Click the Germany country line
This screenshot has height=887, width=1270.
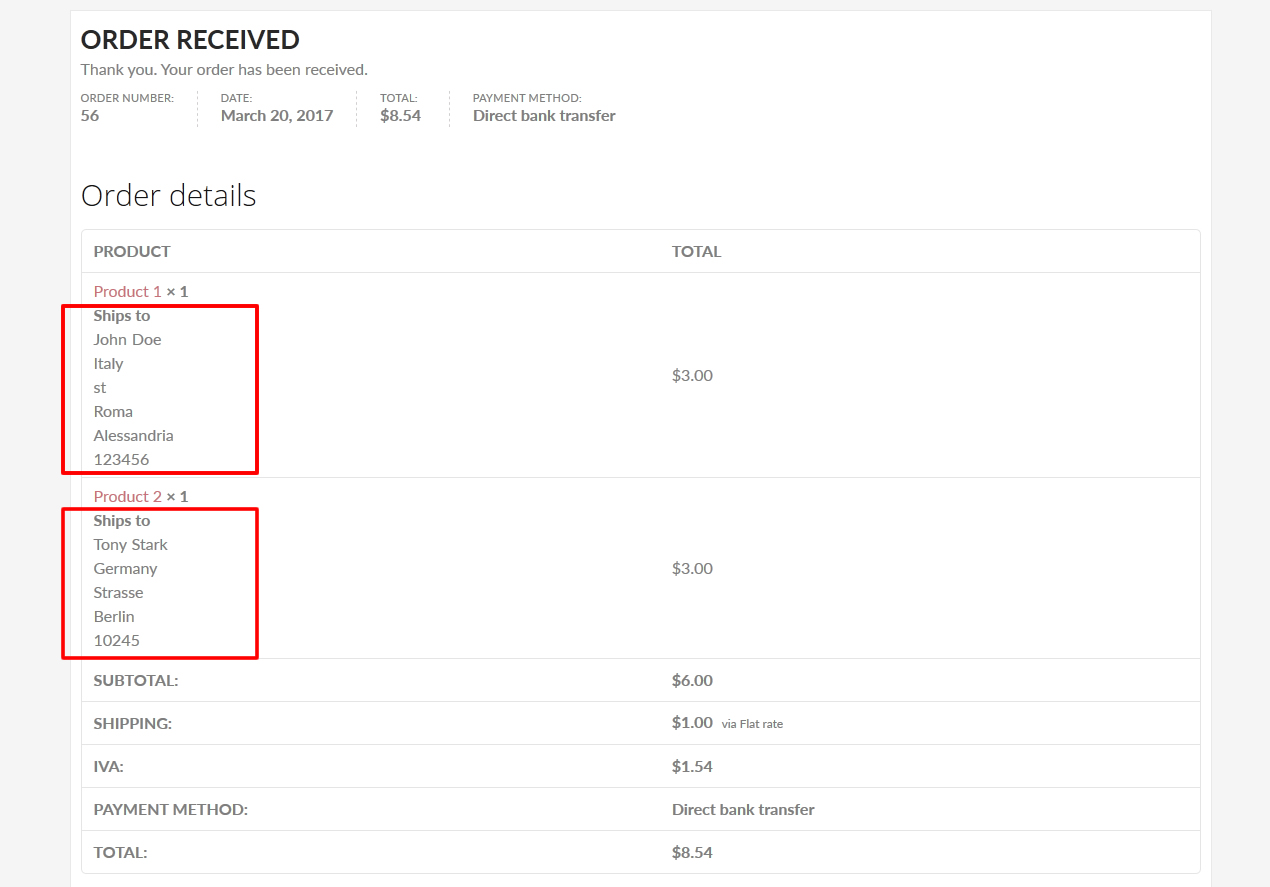(125, 568)
